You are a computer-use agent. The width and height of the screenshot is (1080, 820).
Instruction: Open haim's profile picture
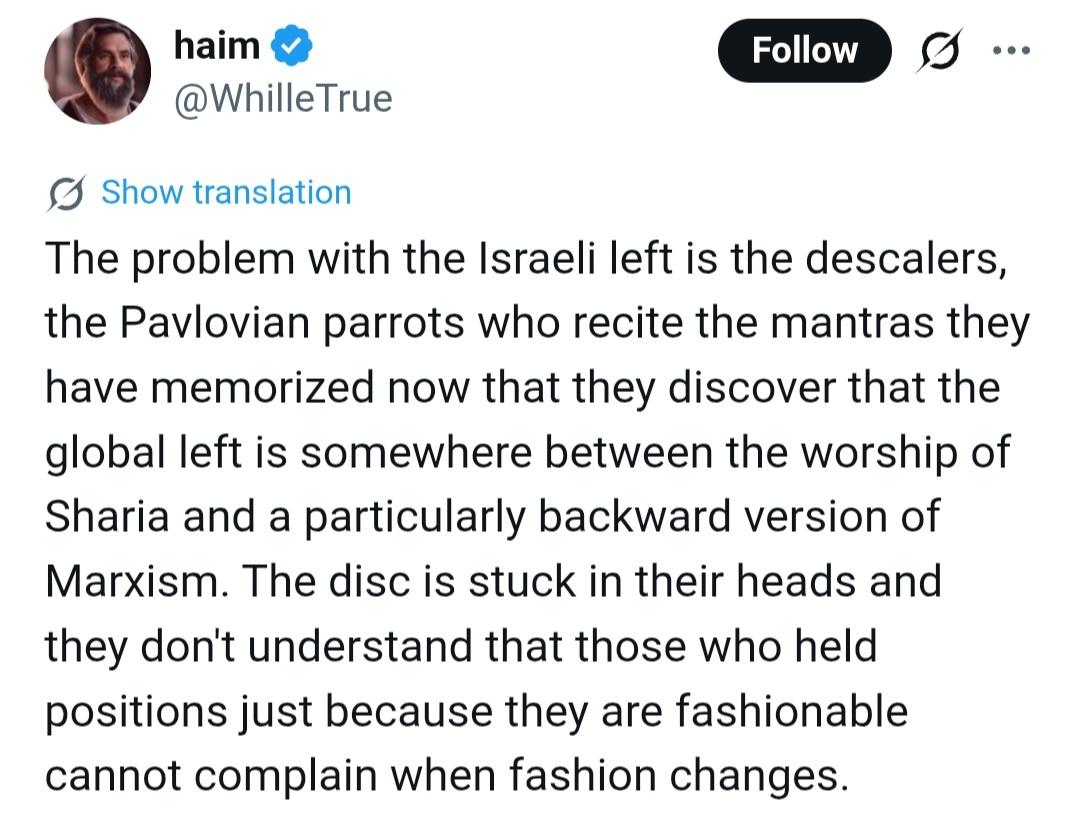[x=97, y=72]
